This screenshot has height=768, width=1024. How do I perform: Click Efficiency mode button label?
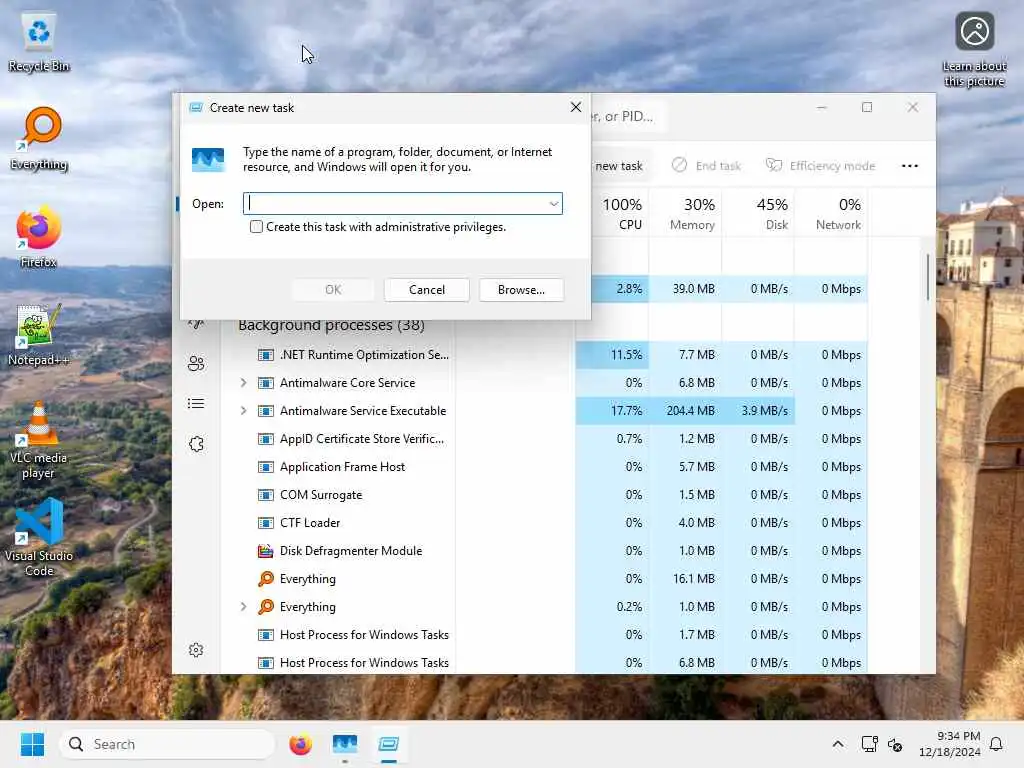832,166
